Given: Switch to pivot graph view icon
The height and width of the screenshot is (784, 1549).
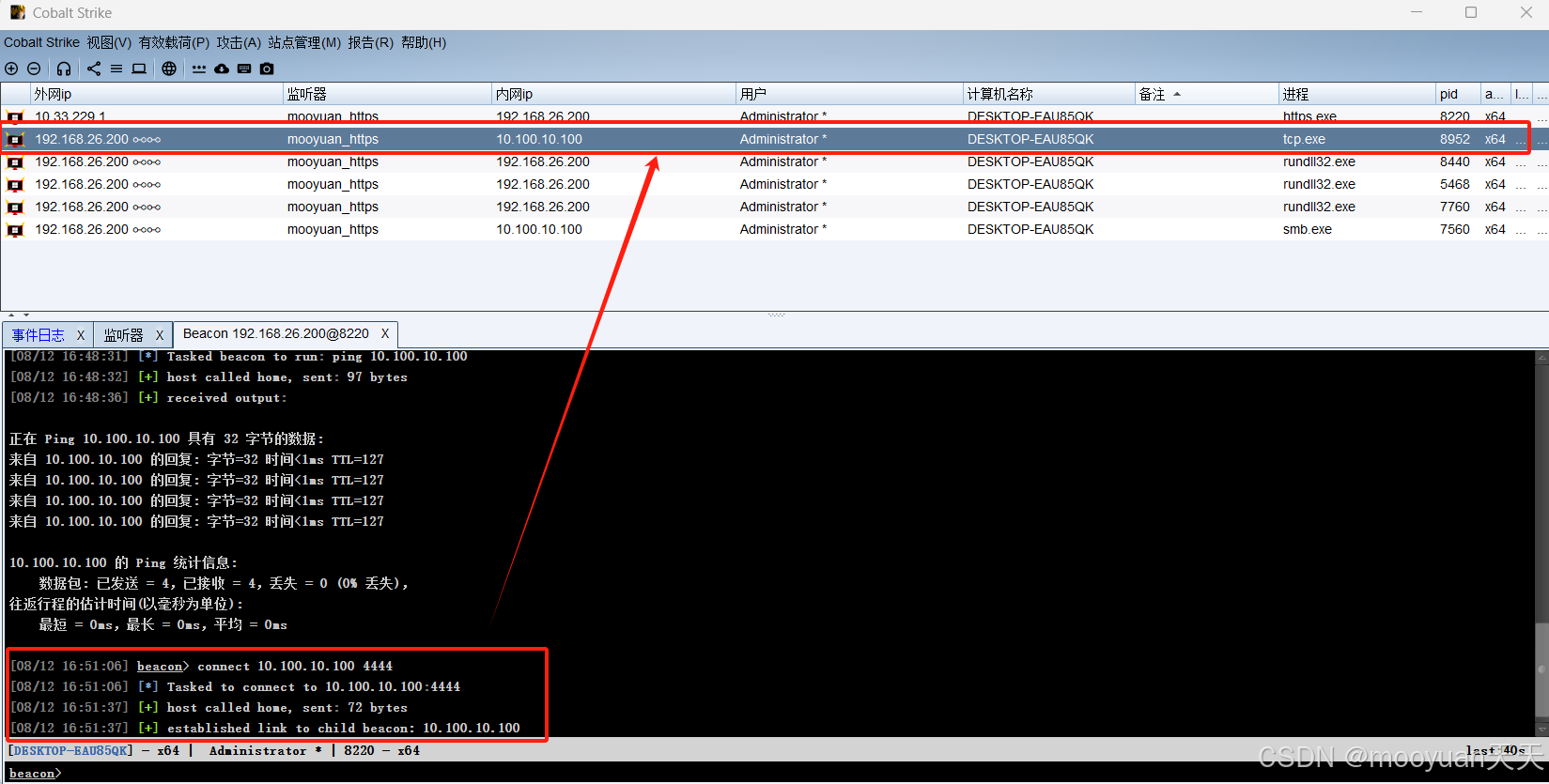Looking at the screenshot, I should pos(94,69).
